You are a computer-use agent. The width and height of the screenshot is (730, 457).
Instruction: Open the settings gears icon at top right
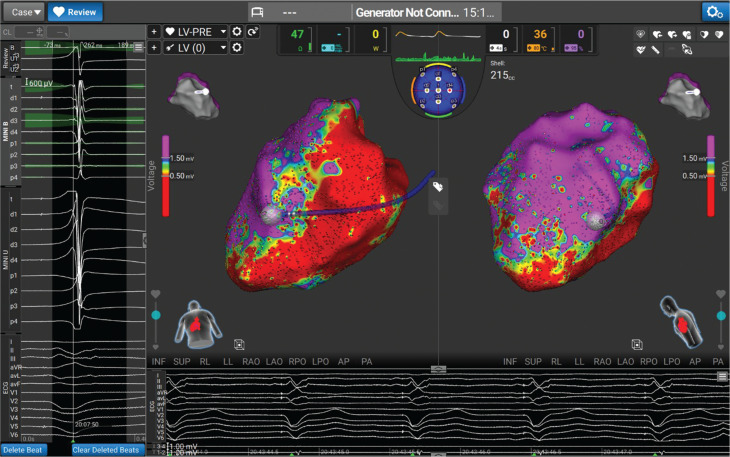coord(715,12)
